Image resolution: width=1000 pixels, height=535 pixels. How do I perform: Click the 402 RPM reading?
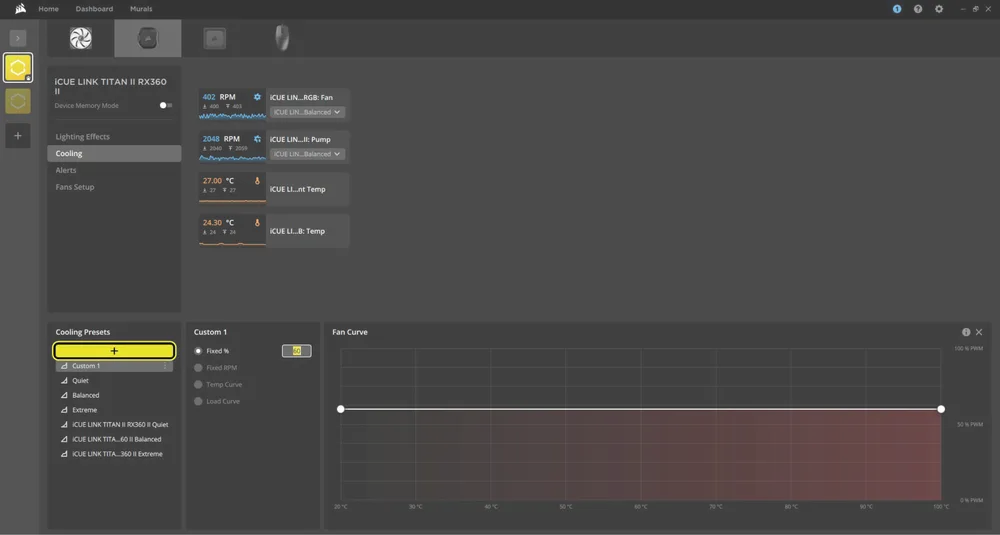(219, 97)
